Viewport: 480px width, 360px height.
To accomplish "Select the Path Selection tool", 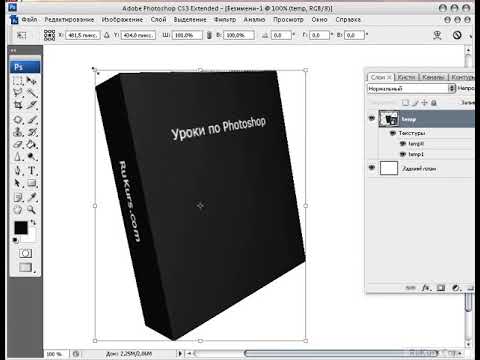I will click(18, 183).
